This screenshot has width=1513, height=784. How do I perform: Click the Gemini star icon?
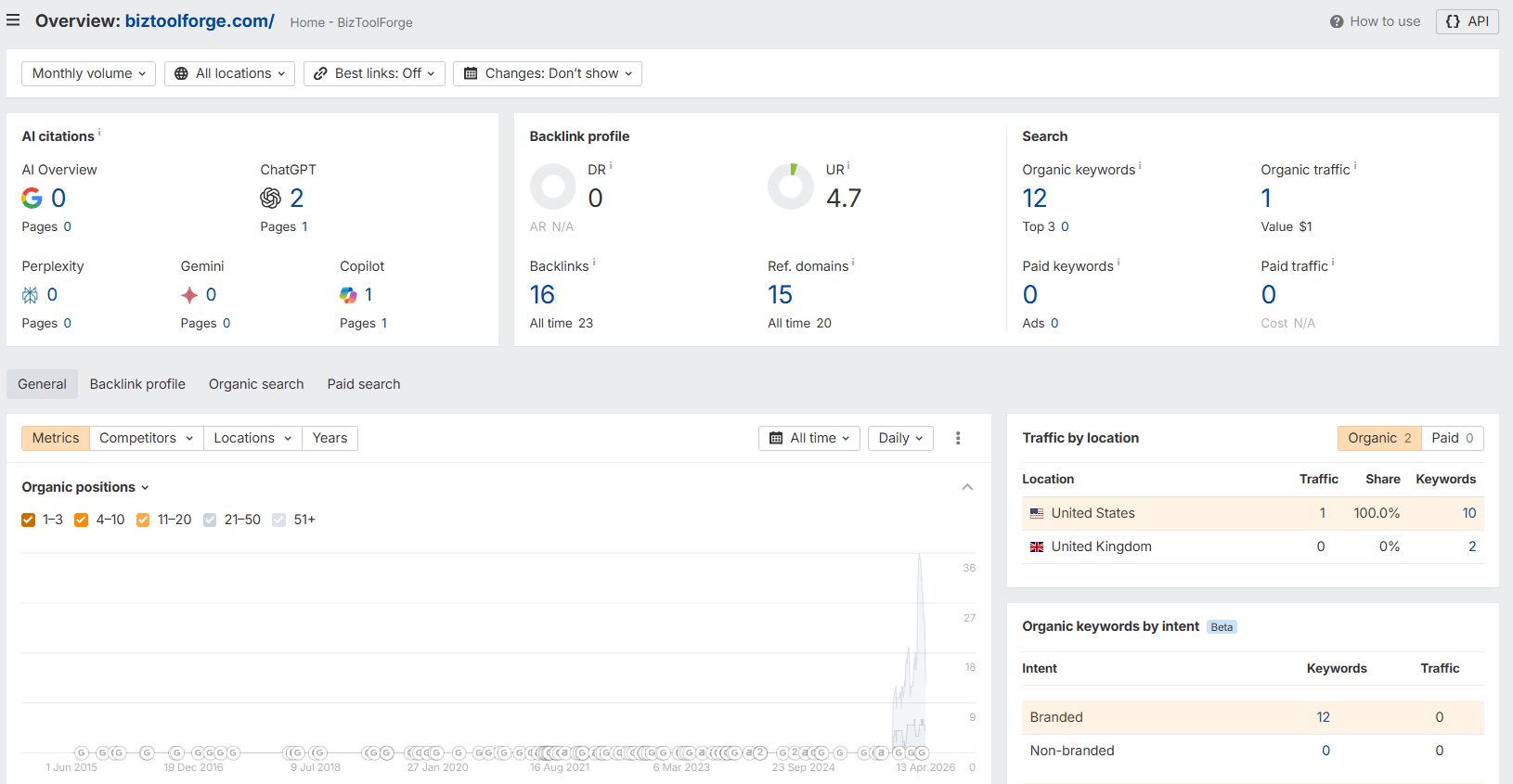(189, 295)
